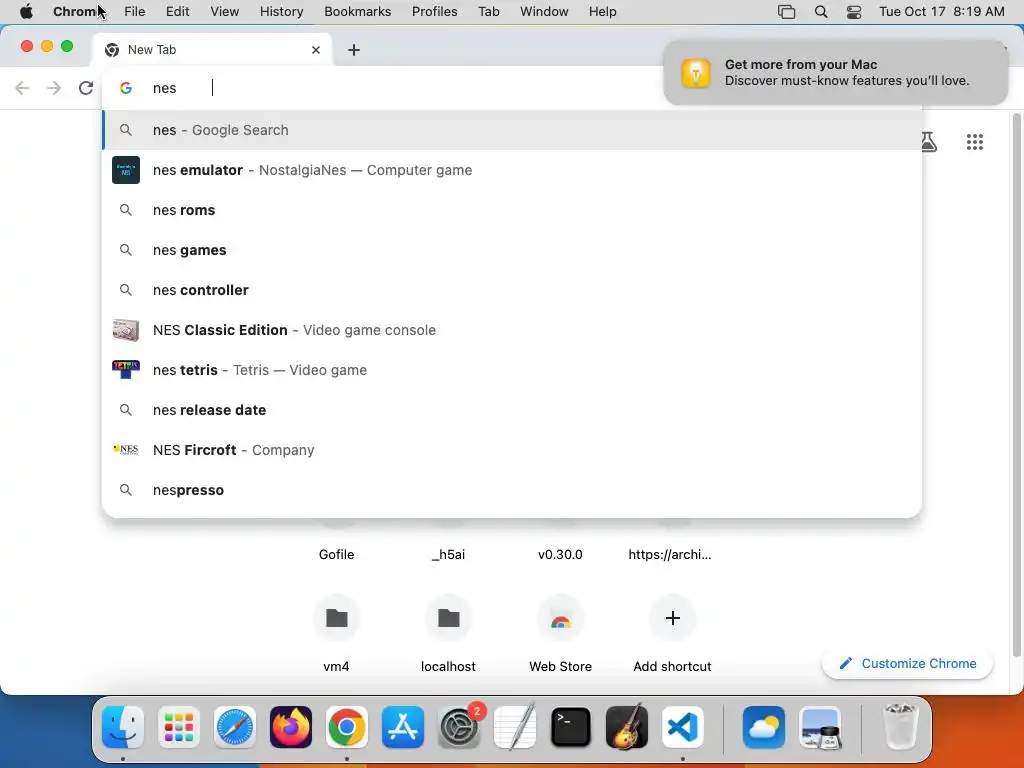Open a new tab with plus icon
This screenshot has height=768, width=1024.
[353, 50]
